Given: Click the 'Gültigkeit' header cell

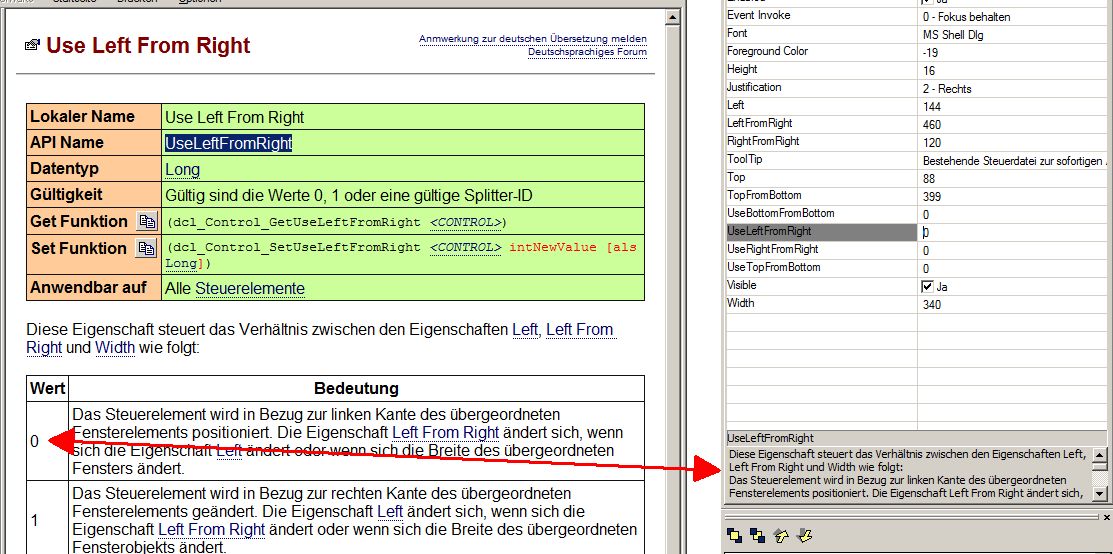Looking at the screenshot, I should pos(94,195).
